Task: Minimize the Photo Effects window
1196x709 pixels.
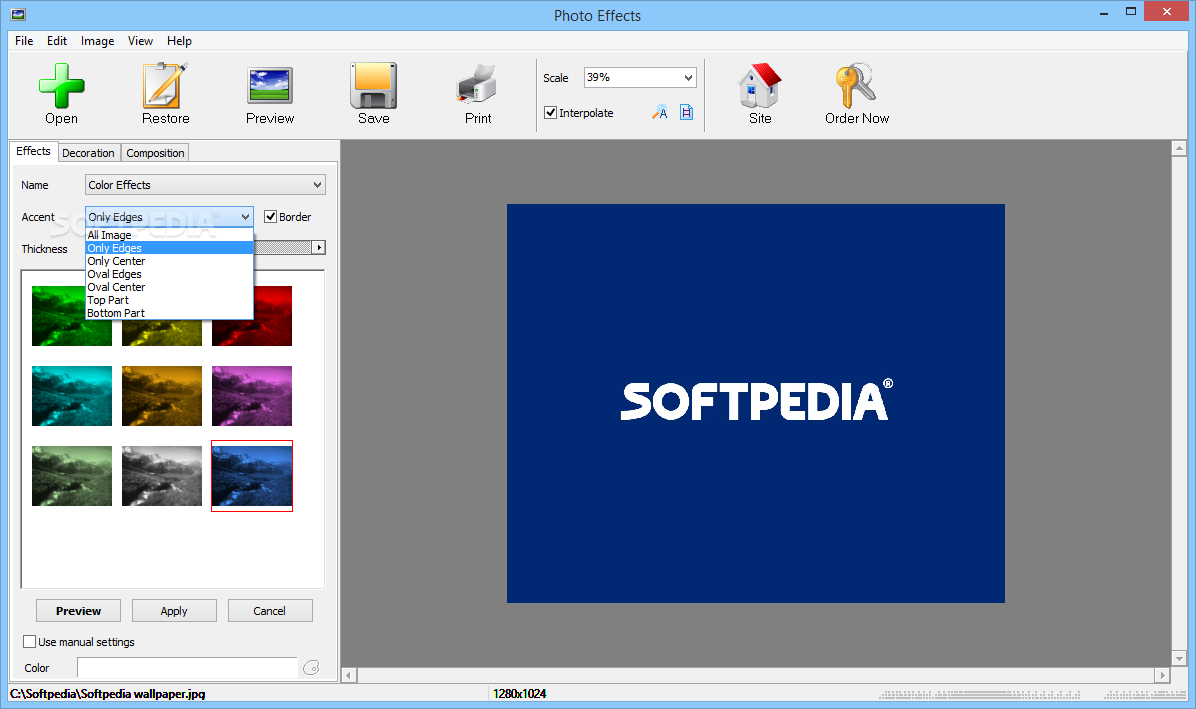Action: point(1104,12)
